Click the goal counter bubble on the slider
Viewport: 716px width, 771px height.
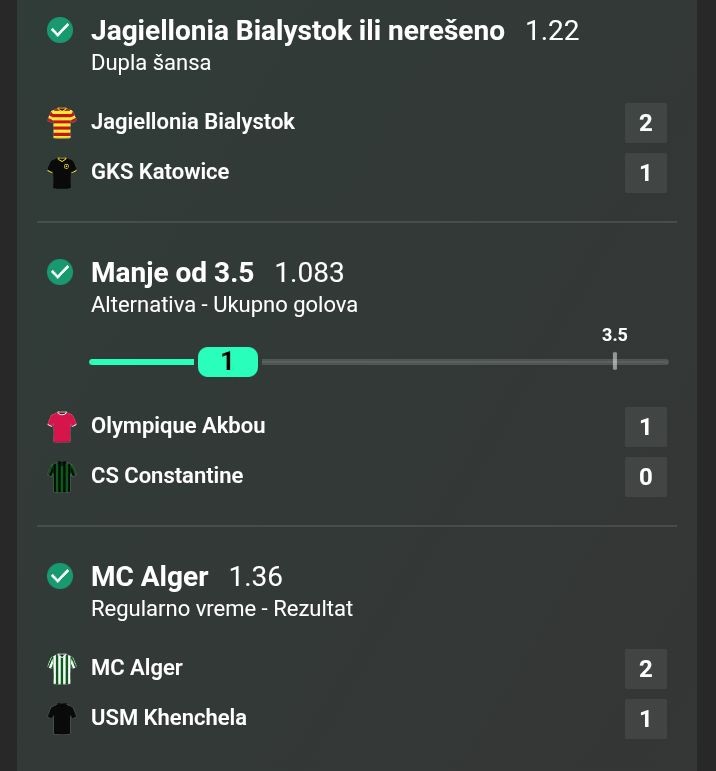point(227,361)
